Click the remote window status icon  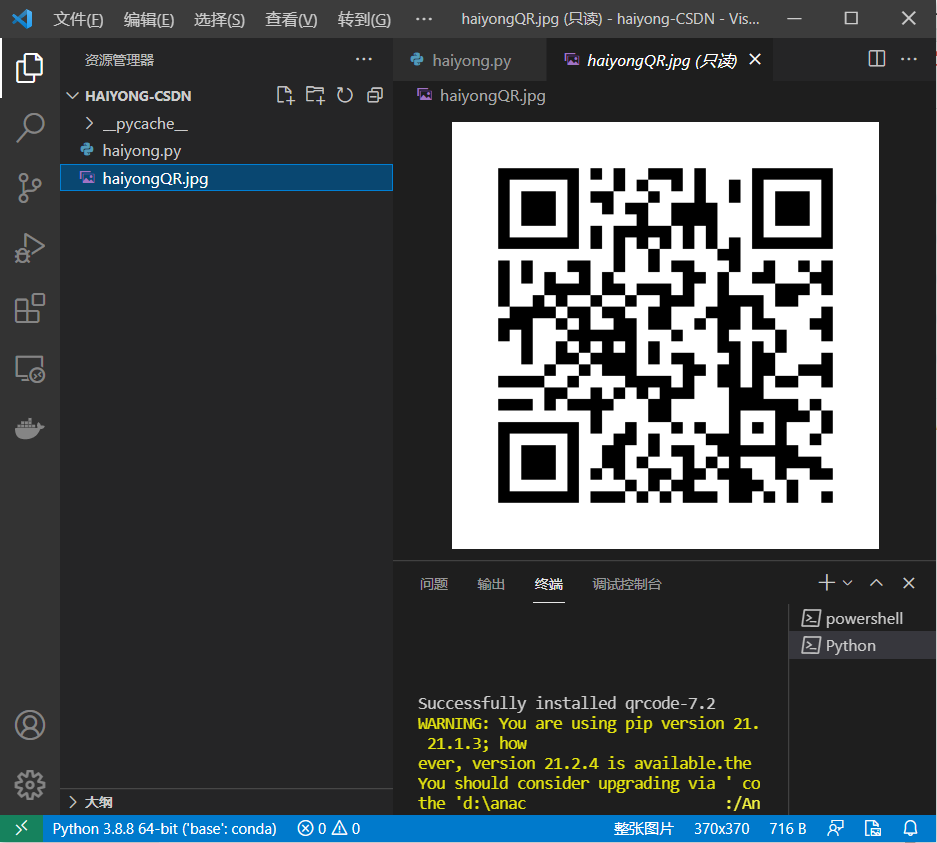(x=22, y=828)
